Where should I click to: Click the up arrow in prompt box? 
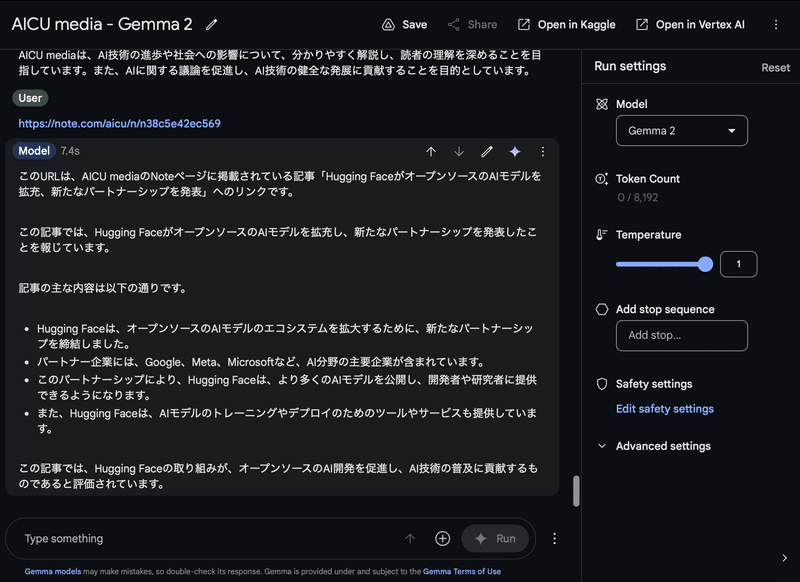pos(410,539)
